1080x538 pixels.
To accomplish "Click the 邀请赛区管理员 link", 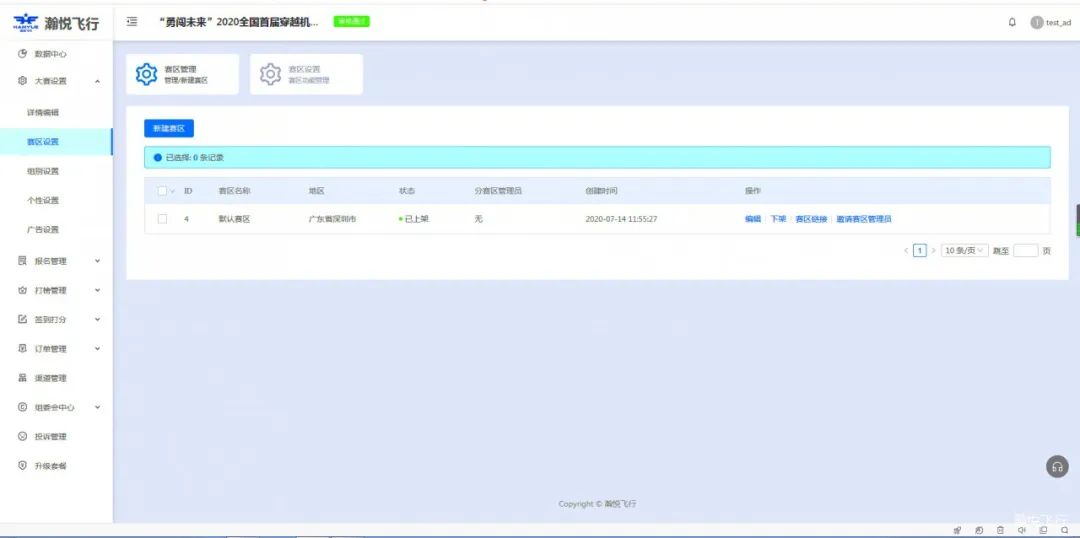I will pyautogui.click(x=863, y=218).
